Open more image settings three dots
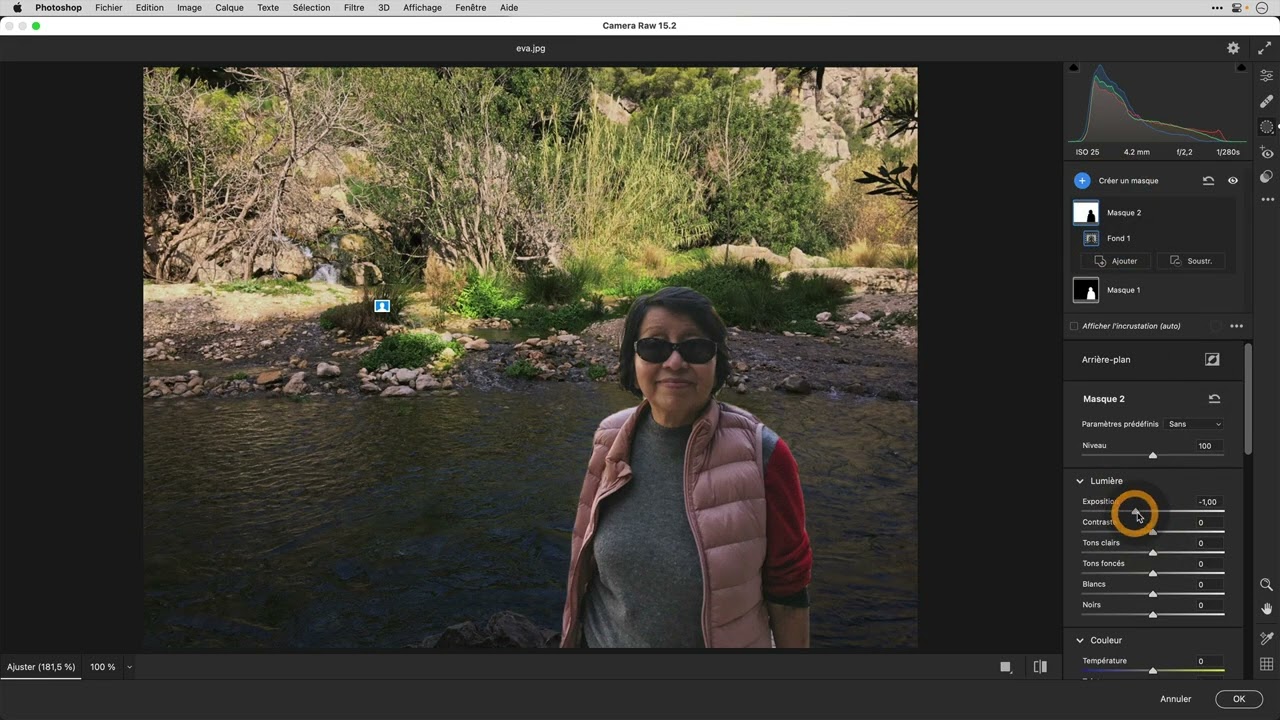The width and height of the screenshot is (1280, 720). click(1267, 200)
